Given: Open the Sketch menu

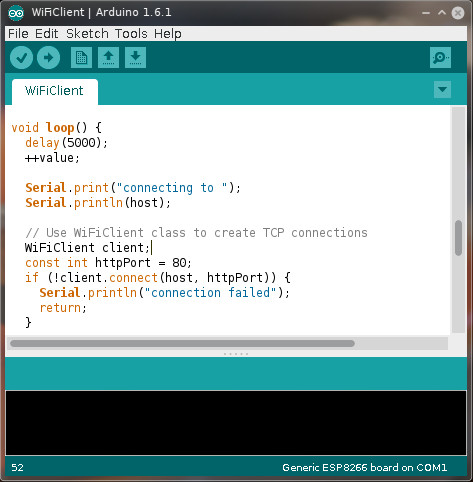Looking at the screenshot, I should pyautogui.click(x=87, y=34).
